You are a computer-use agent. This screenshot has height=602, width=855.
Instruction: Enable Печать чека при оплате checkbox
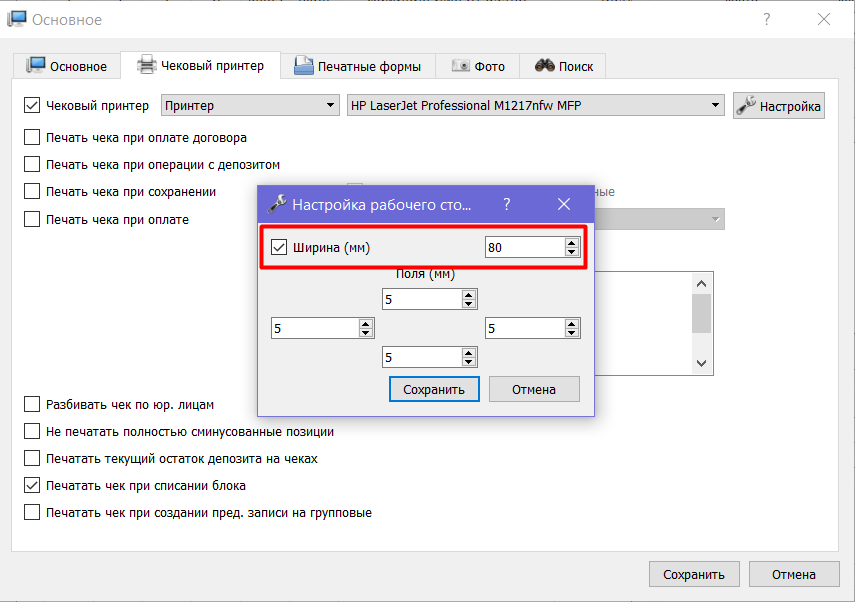pyautogui.click(x=32, y=219)
